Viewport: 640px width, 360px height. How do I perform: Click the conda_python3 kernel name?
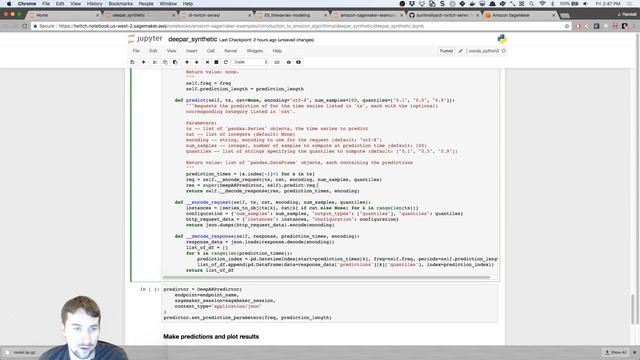click(x=483, y=51)
